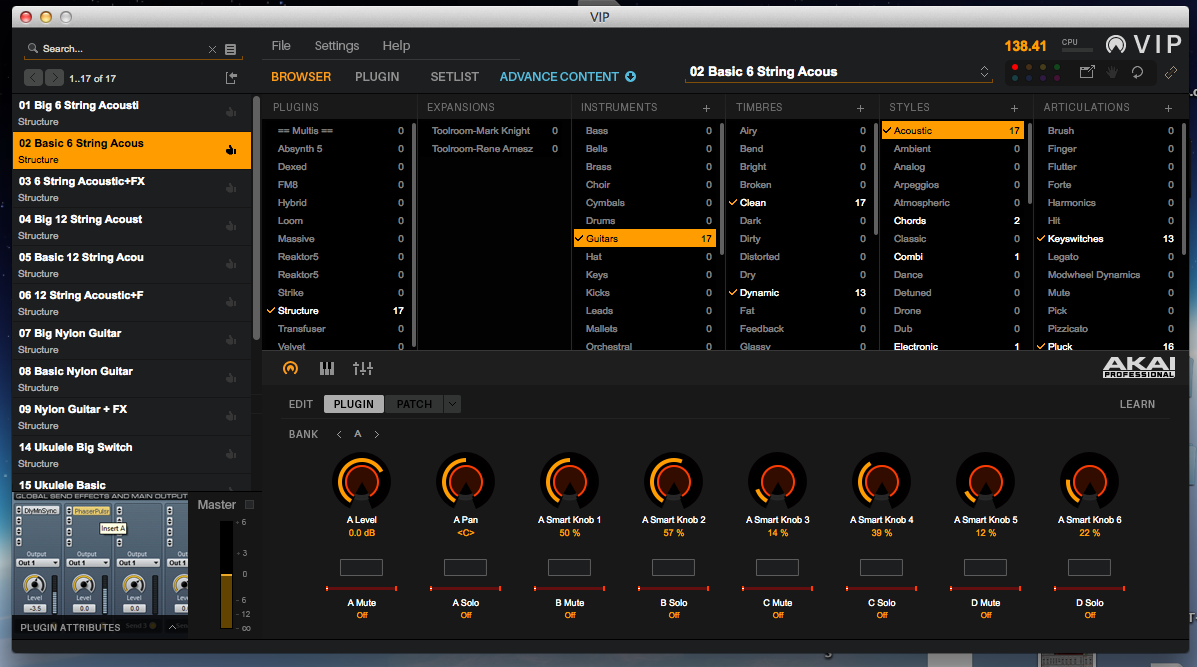Adjust the A Smart Knob 3 control
The image size is (1197, 667).
coord(777,481)
